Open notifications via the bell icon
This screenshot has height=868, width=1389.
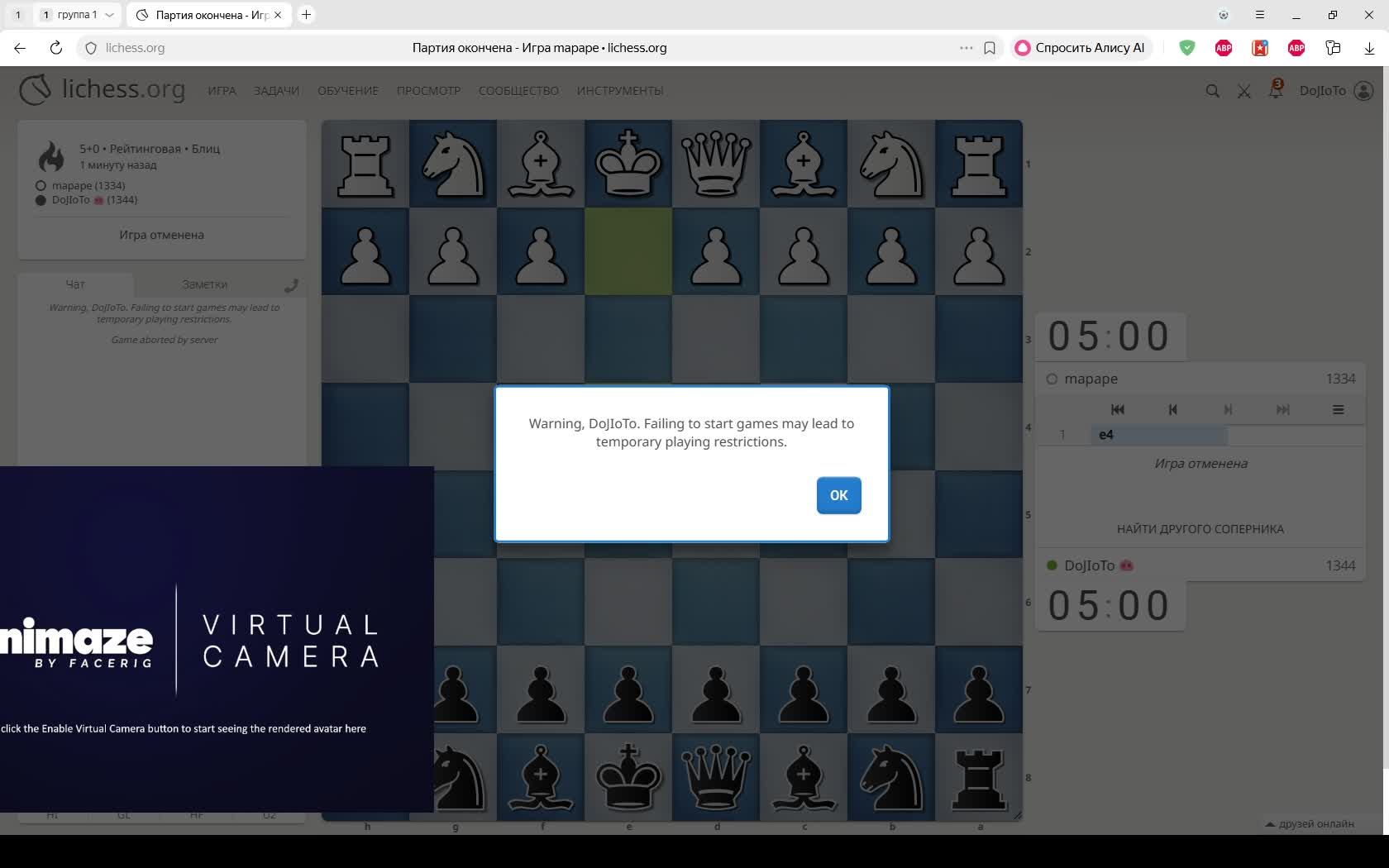(1275, 93)
